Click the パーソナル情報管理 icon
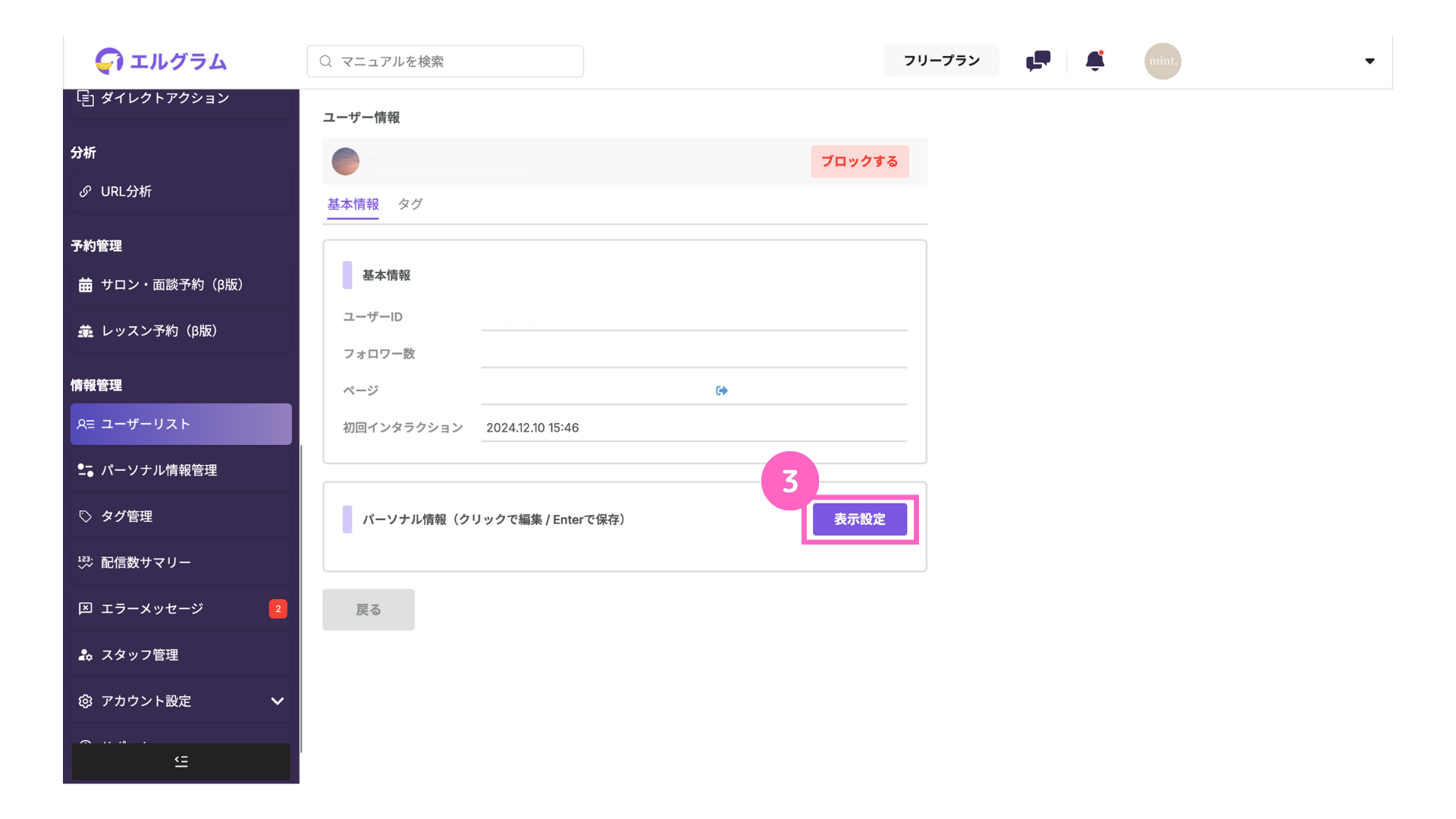 [86, 470]
